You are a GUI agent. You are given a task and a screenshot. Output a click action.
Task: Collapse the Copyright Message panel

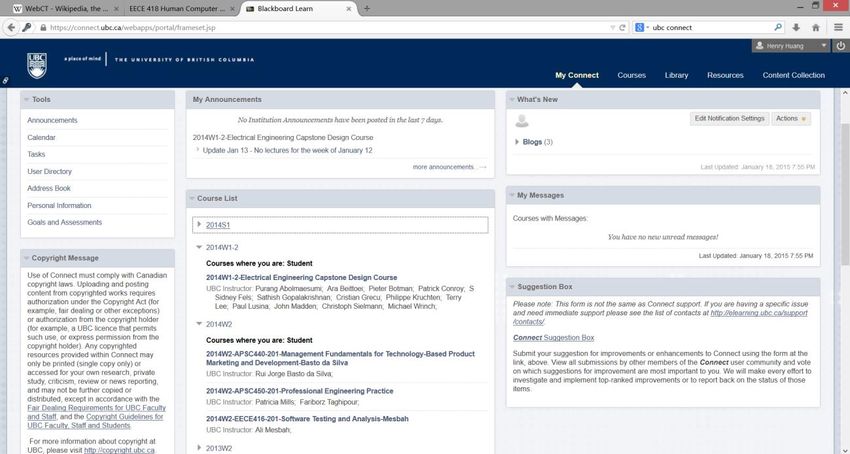coord(25,258)
